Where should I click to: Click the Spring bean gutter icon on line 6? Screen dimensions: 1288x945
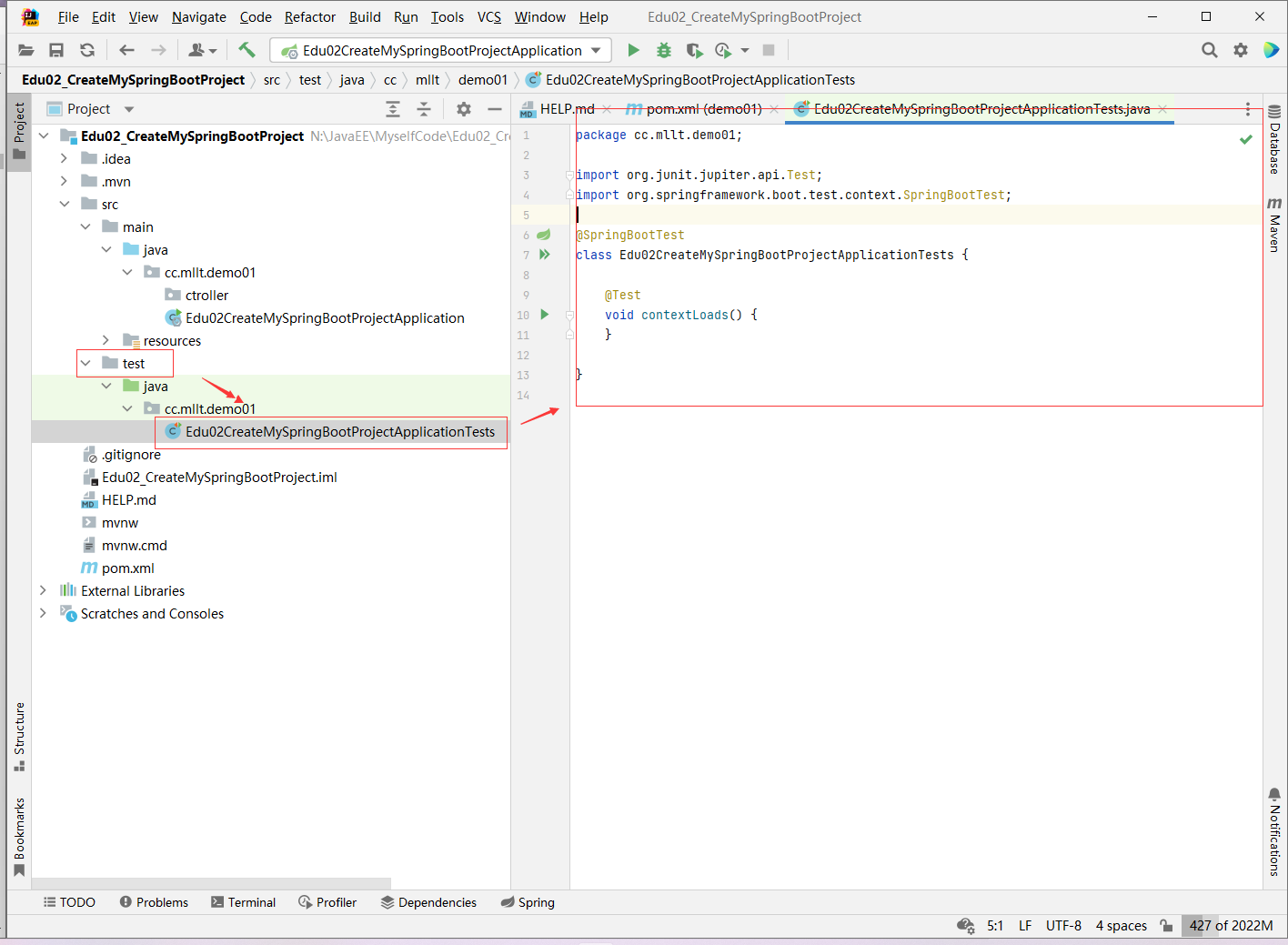pyautogui.click(x=544, y=235)
